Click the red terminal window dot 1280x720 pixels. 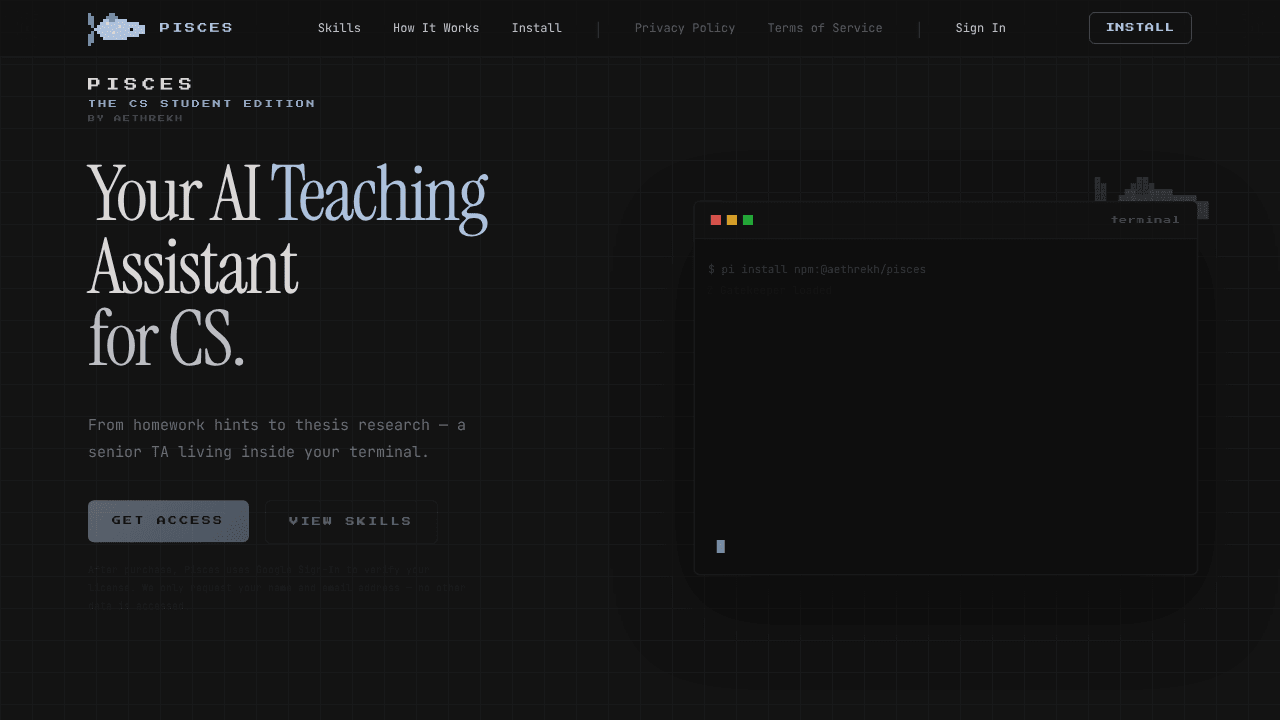click(716, 220)
